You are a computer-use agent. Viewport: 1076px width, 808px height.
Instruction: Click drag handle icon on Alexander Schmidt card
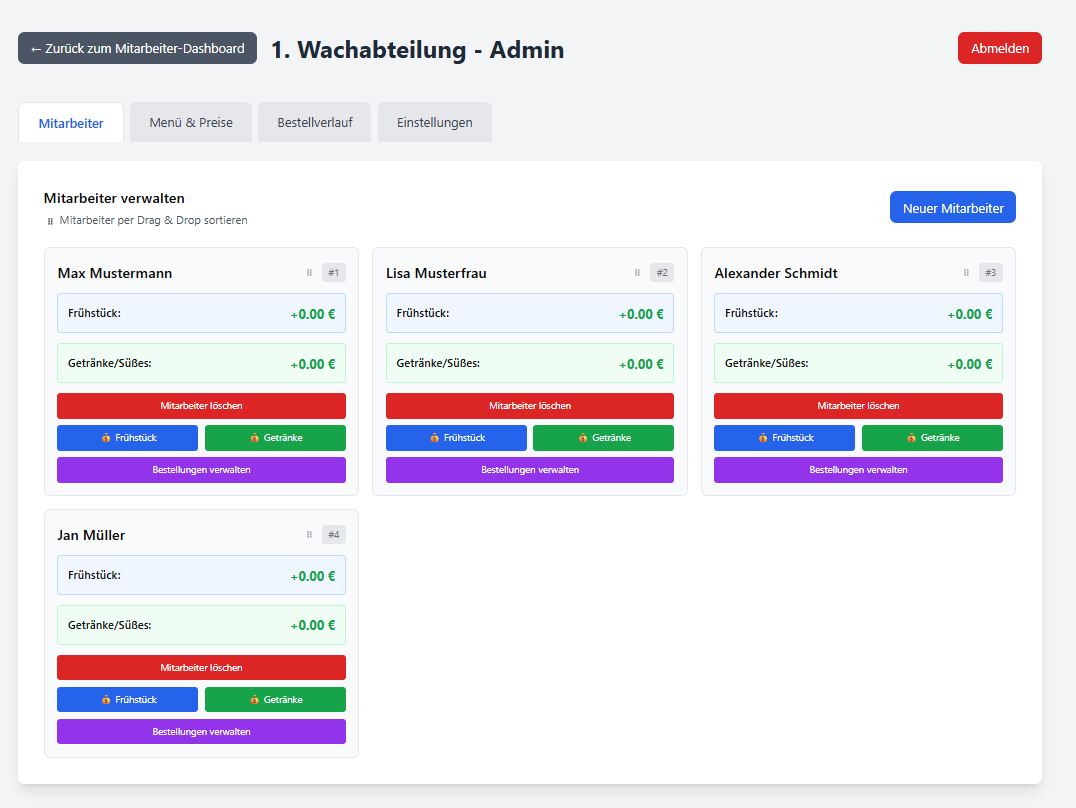(x=966, y=272)
